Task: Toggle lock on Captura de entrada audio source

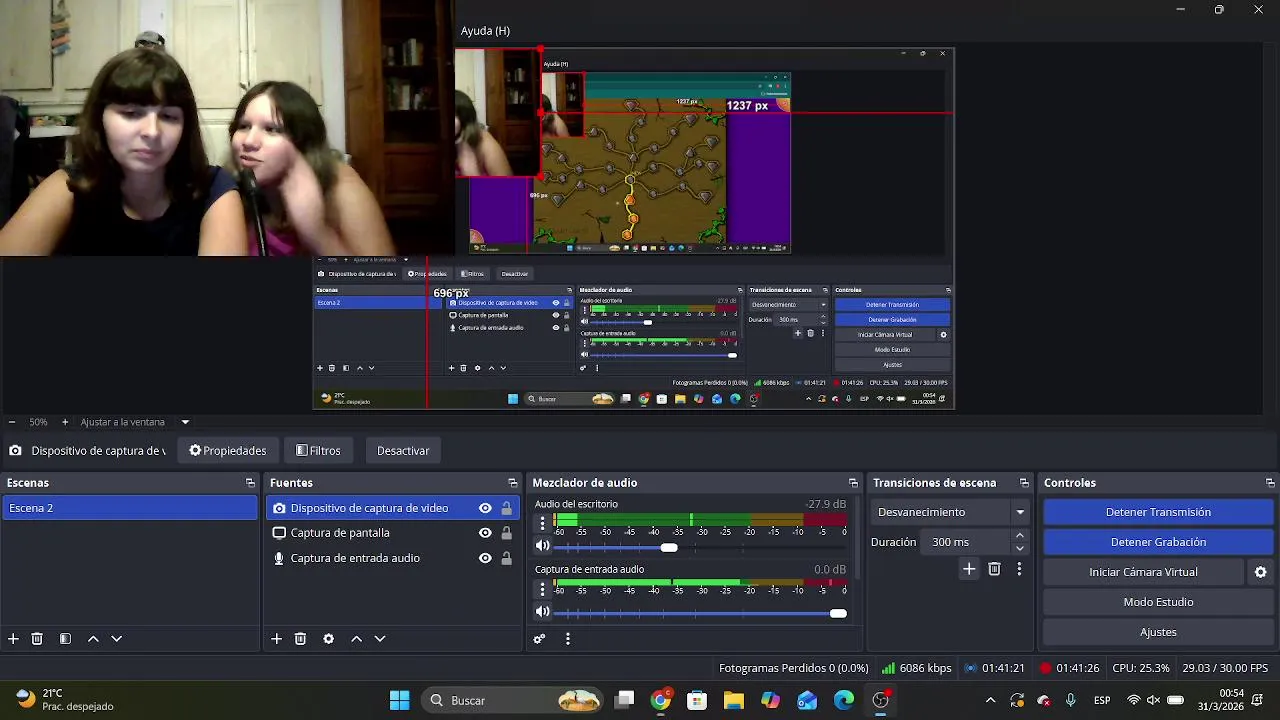Action: pos(506,558)
